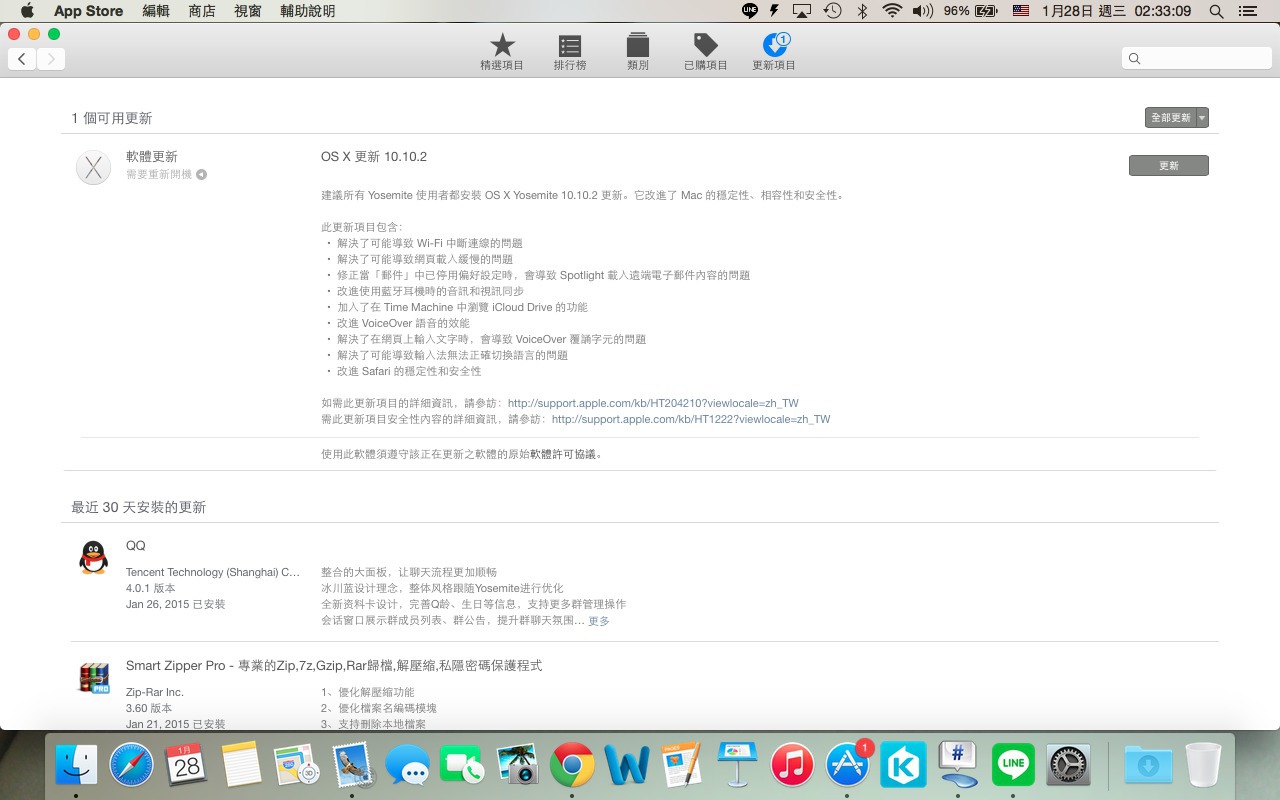Open the 更新項目 Updates tab
This screenshot has height=800, width=1280.
pyautogui.click(x=774, y=51)
